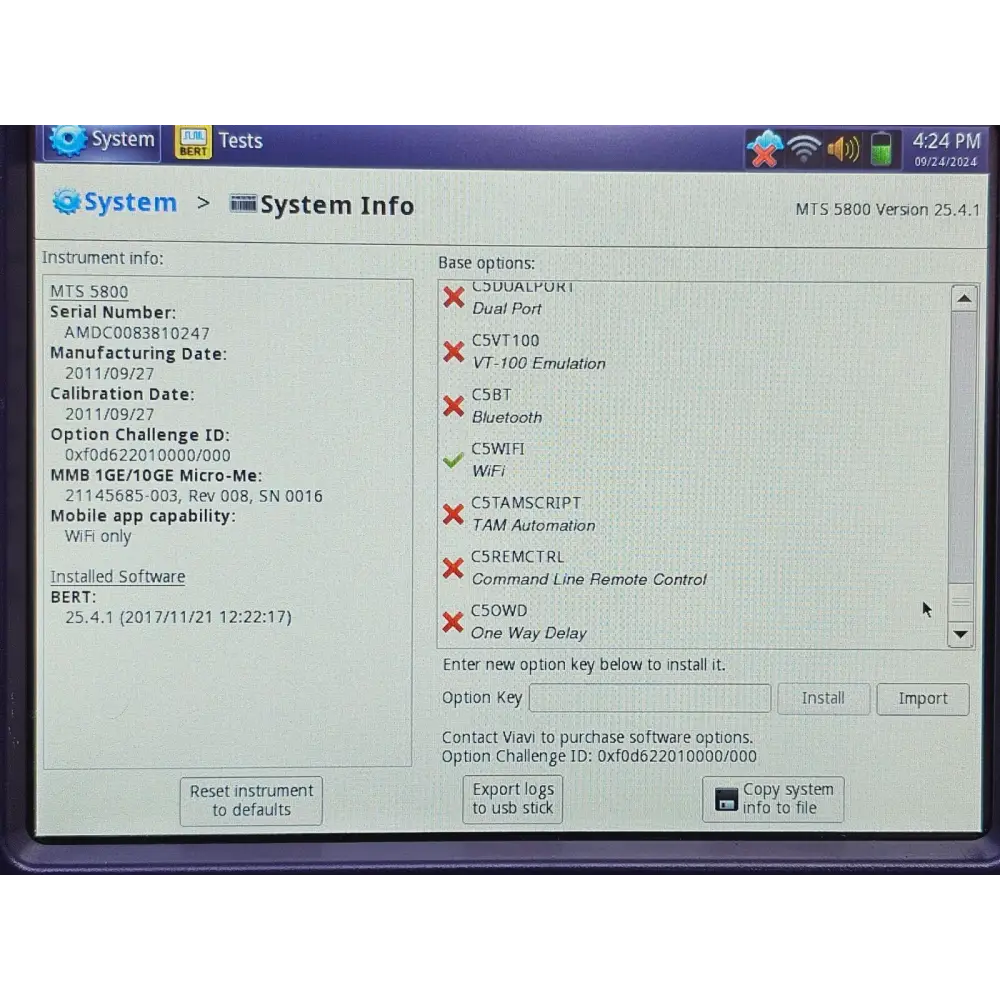Click Export logs to usb stick
Screen dimensions: 1000x1000
point(513,798)
